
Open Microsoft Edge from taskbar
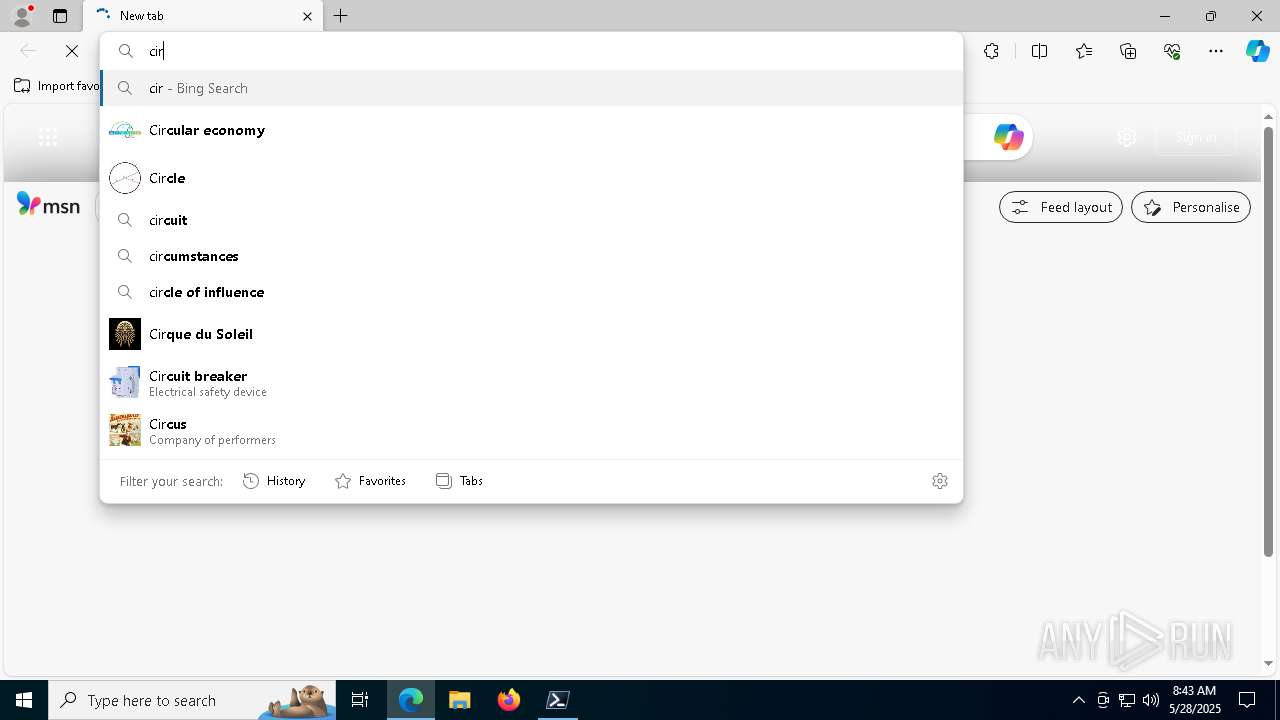[x=411, y=700]
